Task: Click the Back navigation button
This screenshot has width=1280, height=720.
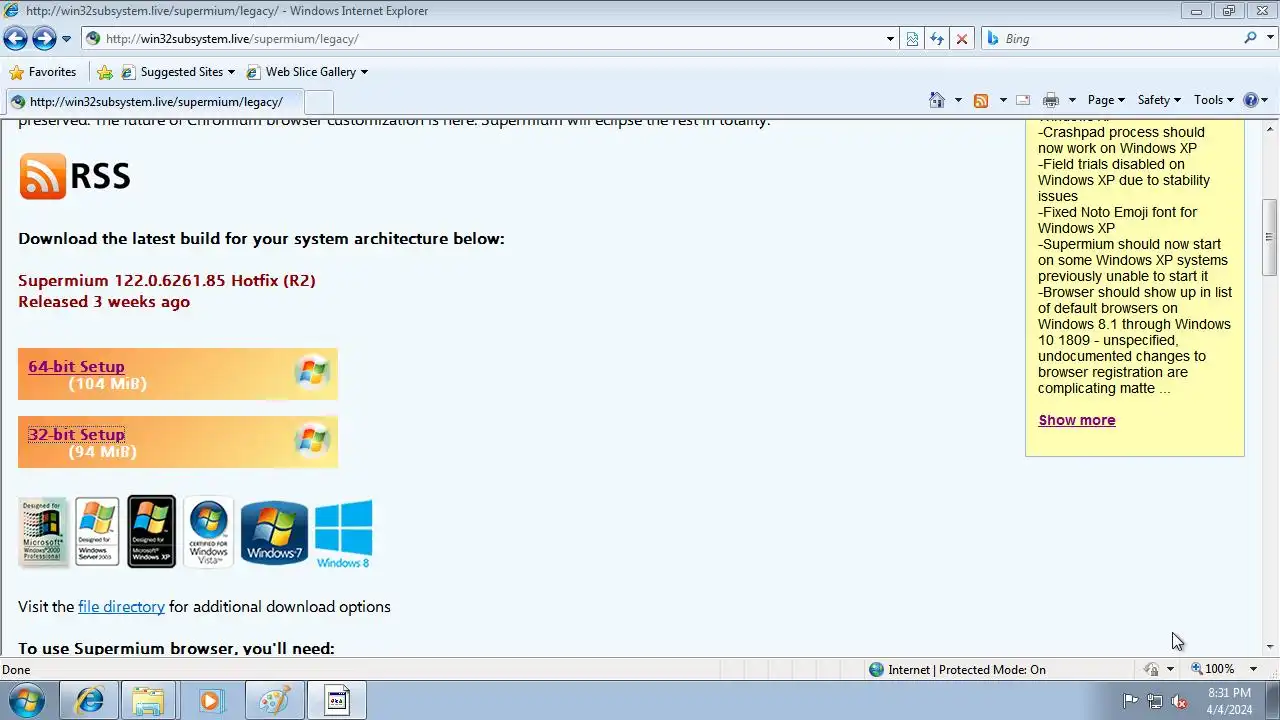Action: click(15, 39)
